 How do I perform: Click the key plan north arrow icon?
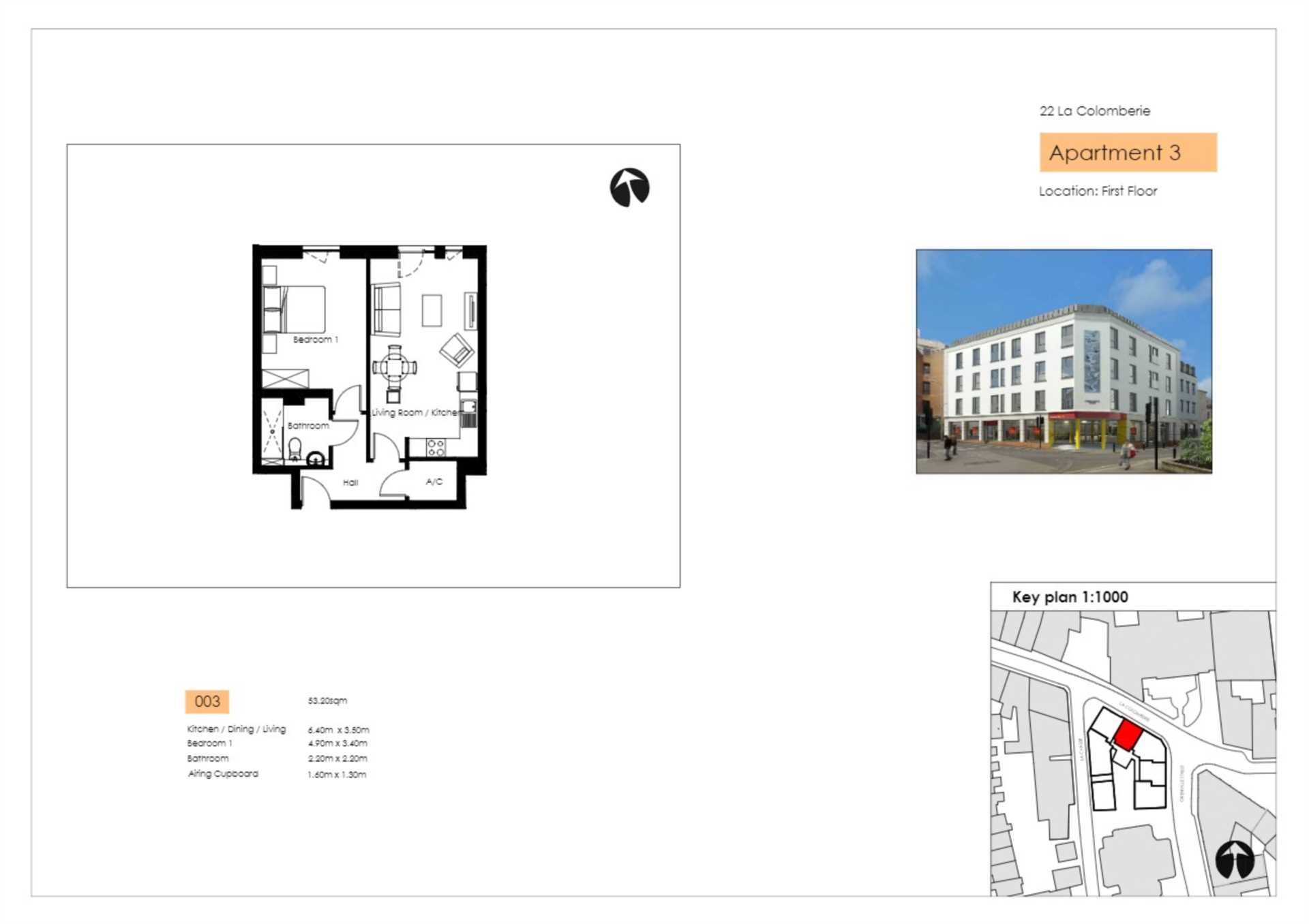coord(1235,859)
